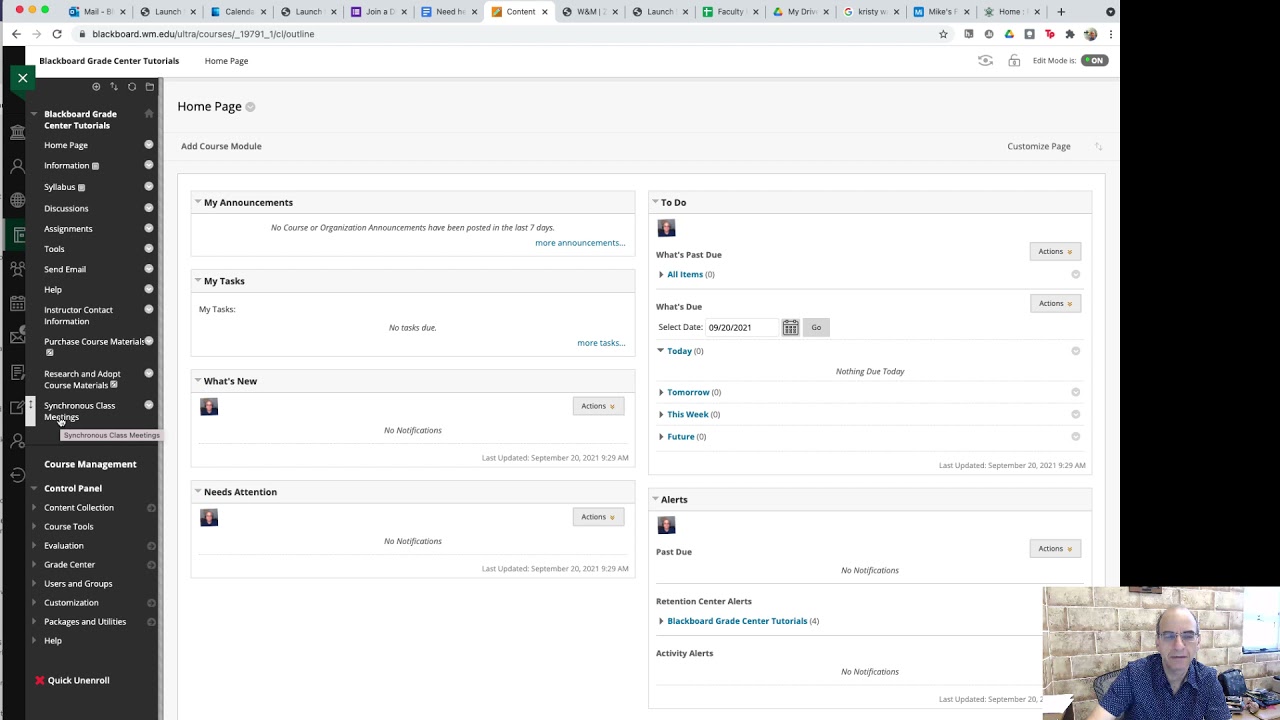Open the Chrome Extensions puzzle icon

click(1069, 34)
